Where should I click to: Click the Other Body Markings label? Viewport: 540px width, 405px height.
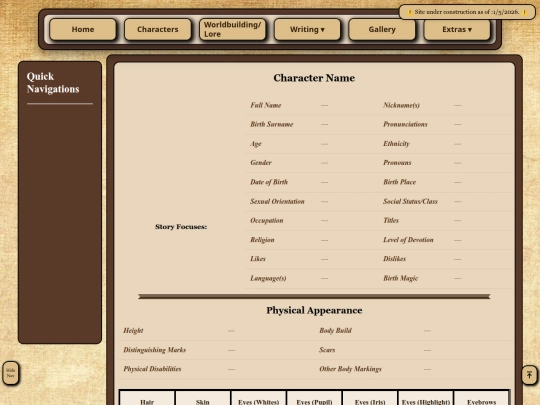[x=350, y=369]
